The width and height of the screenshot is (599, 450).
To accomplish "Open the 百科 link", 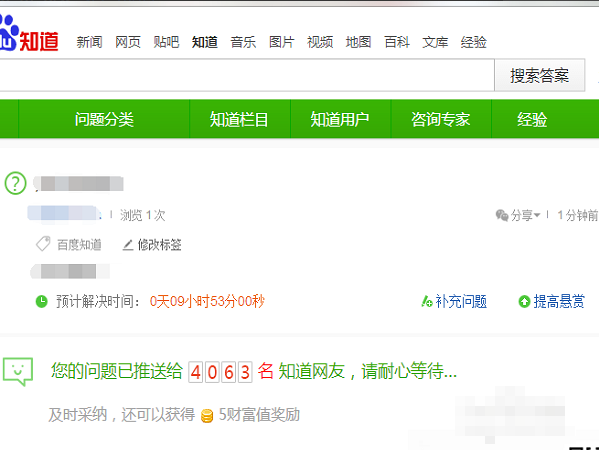I will pyautogui.click(x=397, y=42).
